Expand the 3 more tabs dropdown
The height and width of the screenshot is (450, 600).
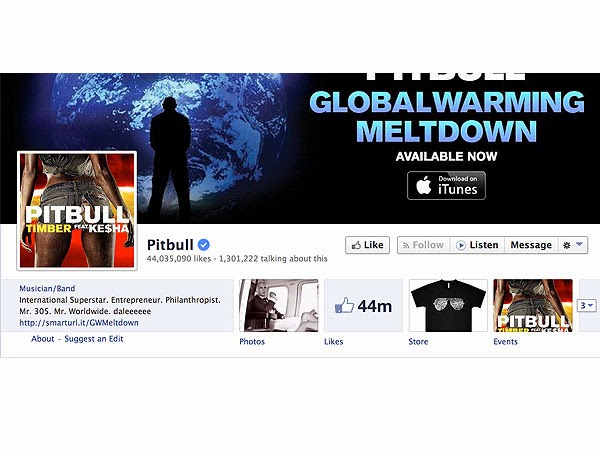coord(587,305)
